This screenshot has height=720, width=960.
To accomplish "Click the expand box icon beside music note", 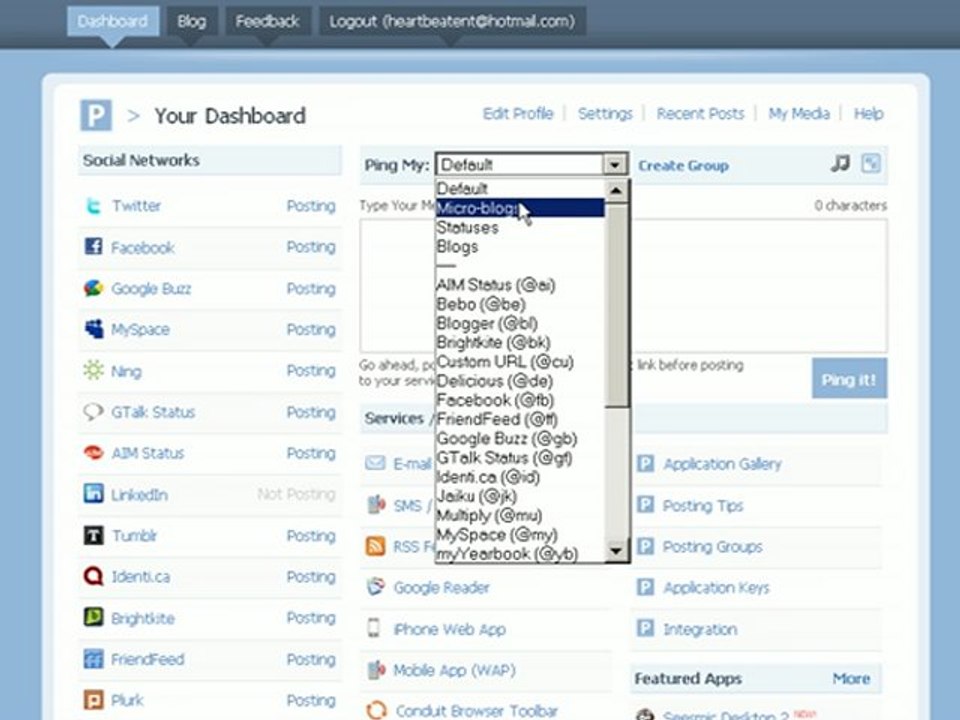I will pyautogui.click(x=871, y=163).
